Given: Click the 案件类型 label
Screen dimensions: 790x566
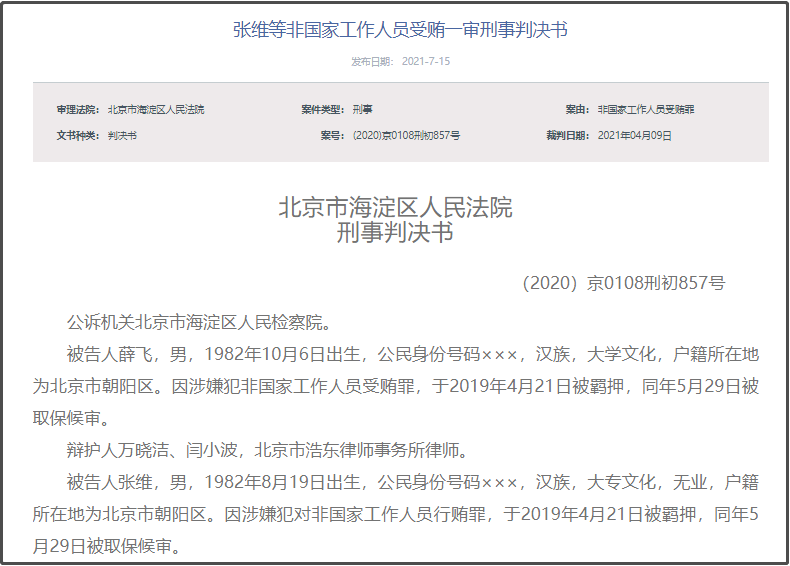Looking at the screenshot, I should coord(322,109).
